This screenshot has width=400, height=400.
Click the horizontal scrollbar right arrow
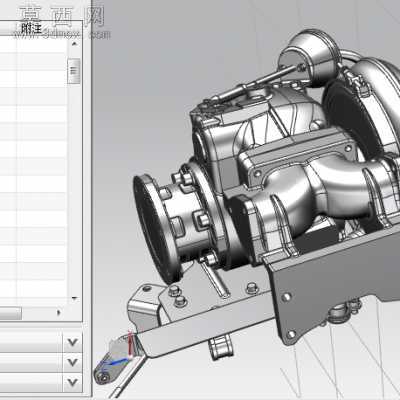pyautogui.click(x=59, y=313)
